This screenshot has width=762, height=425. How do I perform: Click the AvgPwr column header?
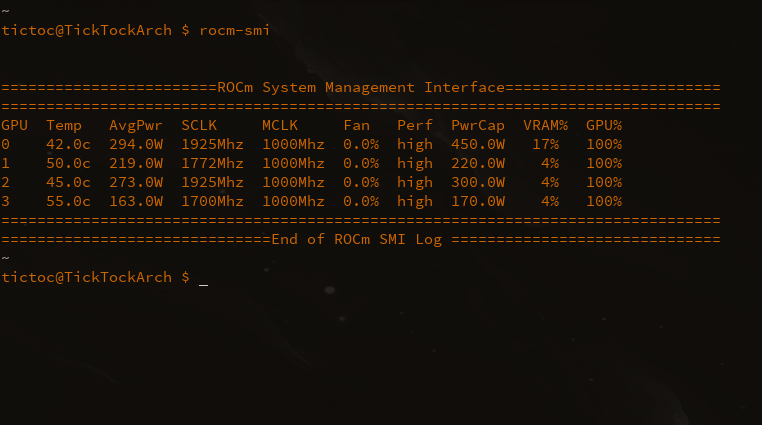pos(136,126)
